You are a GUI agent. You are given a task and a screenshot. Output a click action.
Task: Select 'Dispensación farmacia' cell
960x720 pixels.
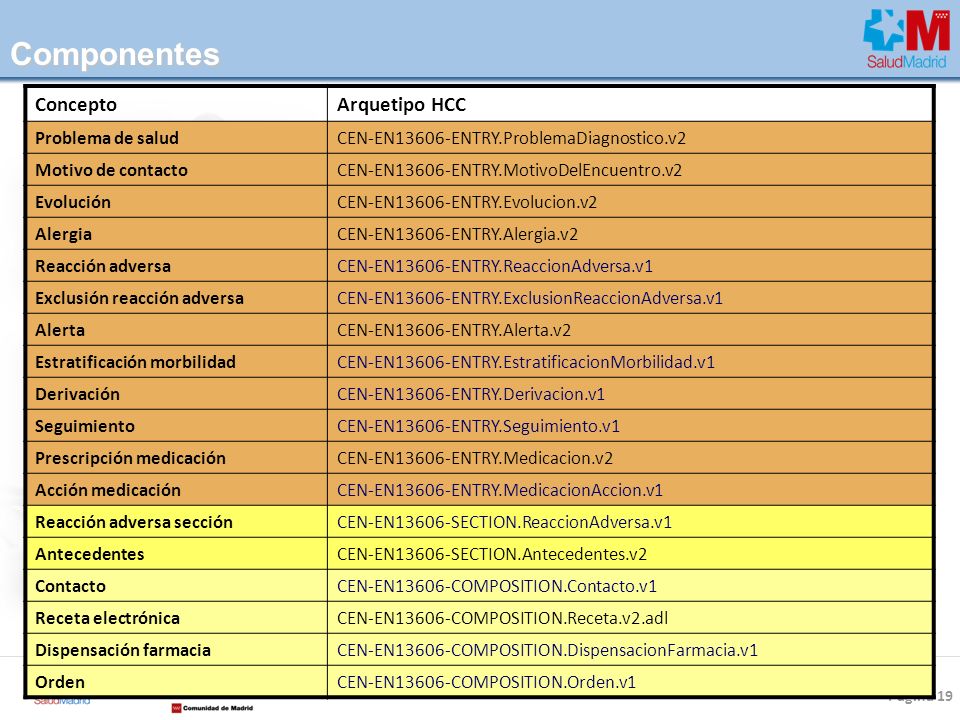pos(177,650)
